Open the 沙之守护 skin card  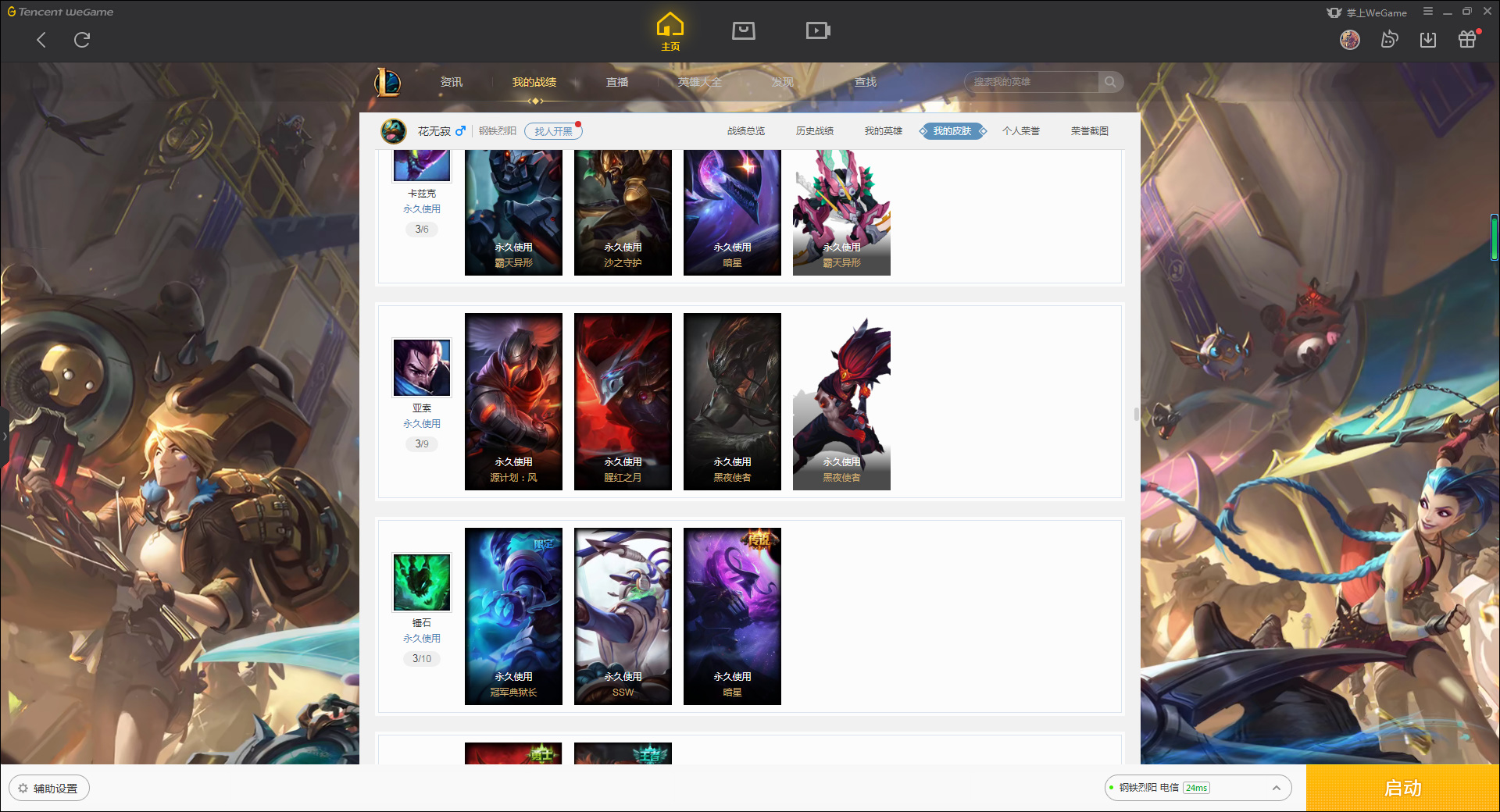pos(623,212)
